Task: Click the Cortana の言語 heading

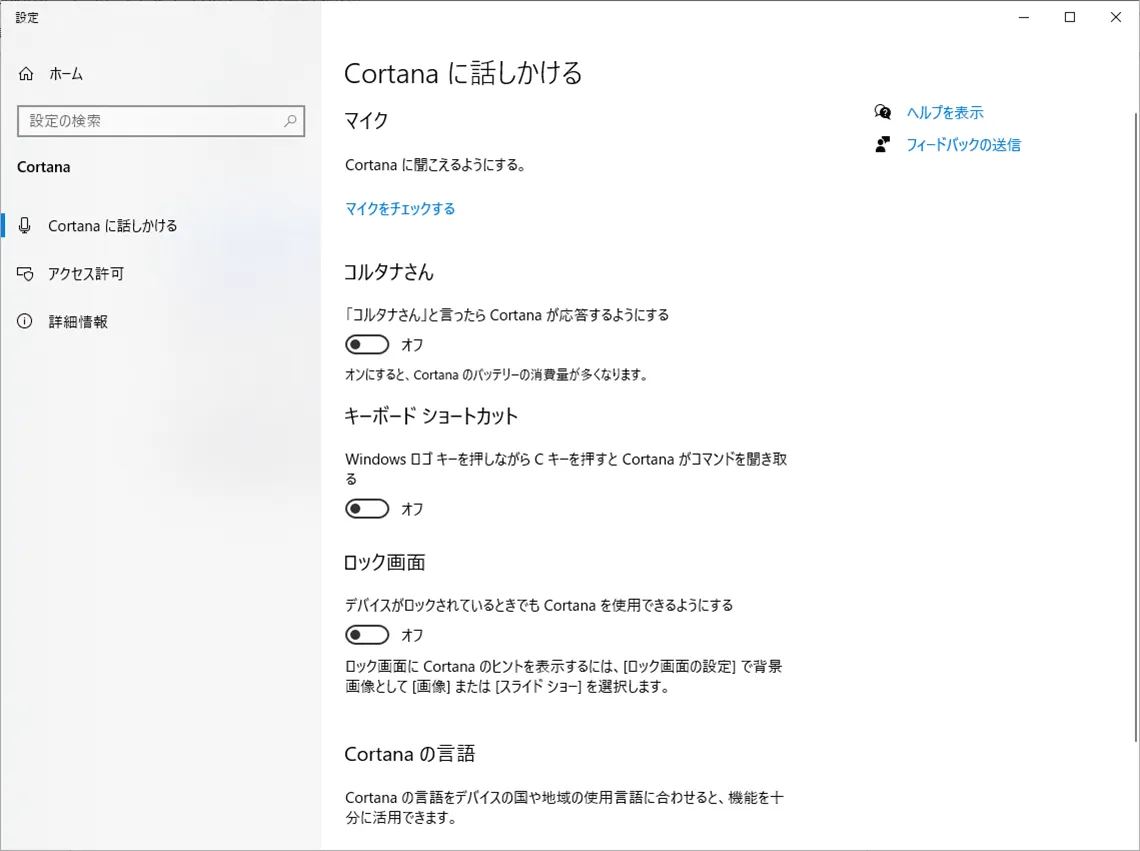Action: coord(409,754)
